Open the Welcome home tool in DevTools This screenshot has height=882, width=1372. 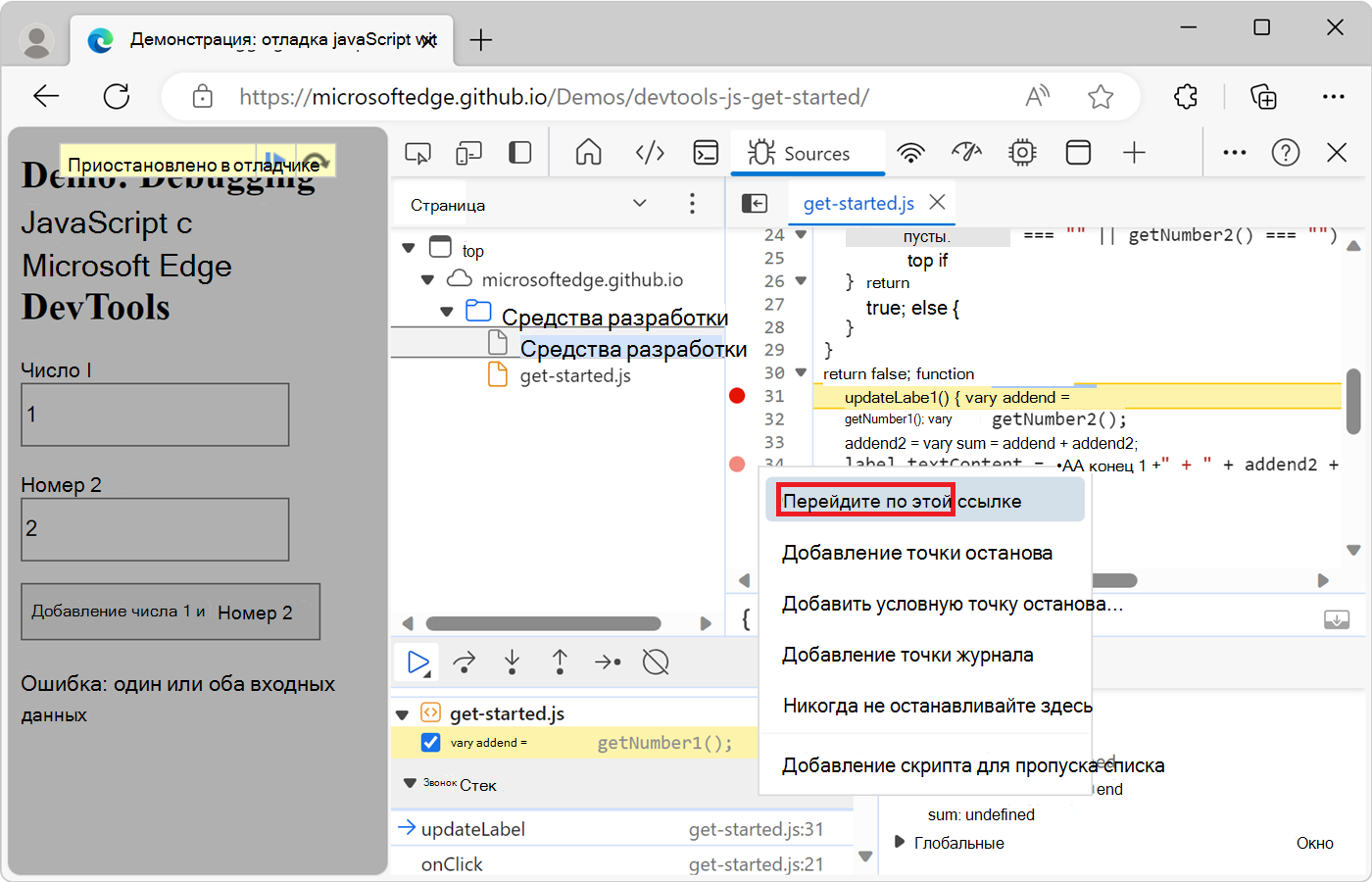pyautogui.click(x=588, y=153)
